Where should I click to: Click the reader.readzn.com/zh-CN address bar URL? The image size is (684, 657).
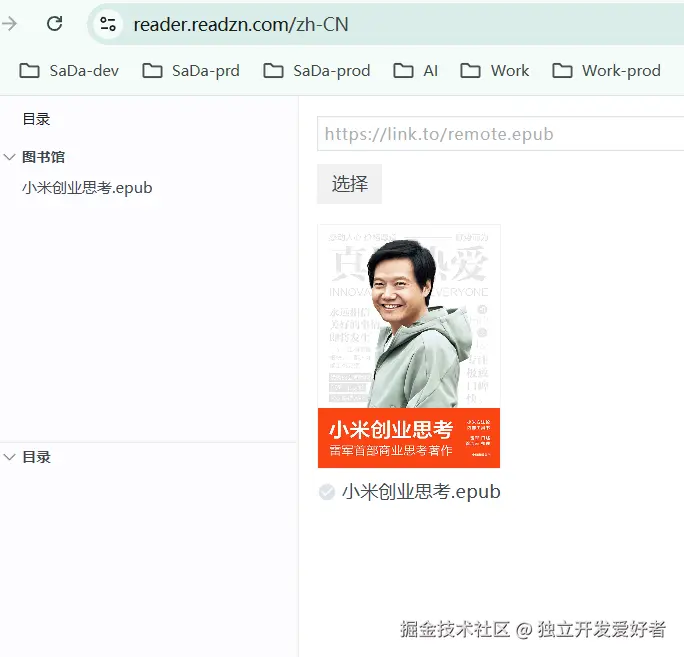(241, 24)
